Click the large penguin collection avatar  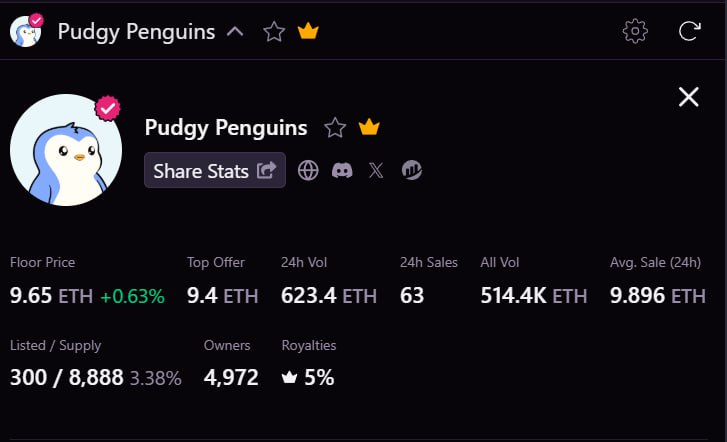tap(66, 150)
